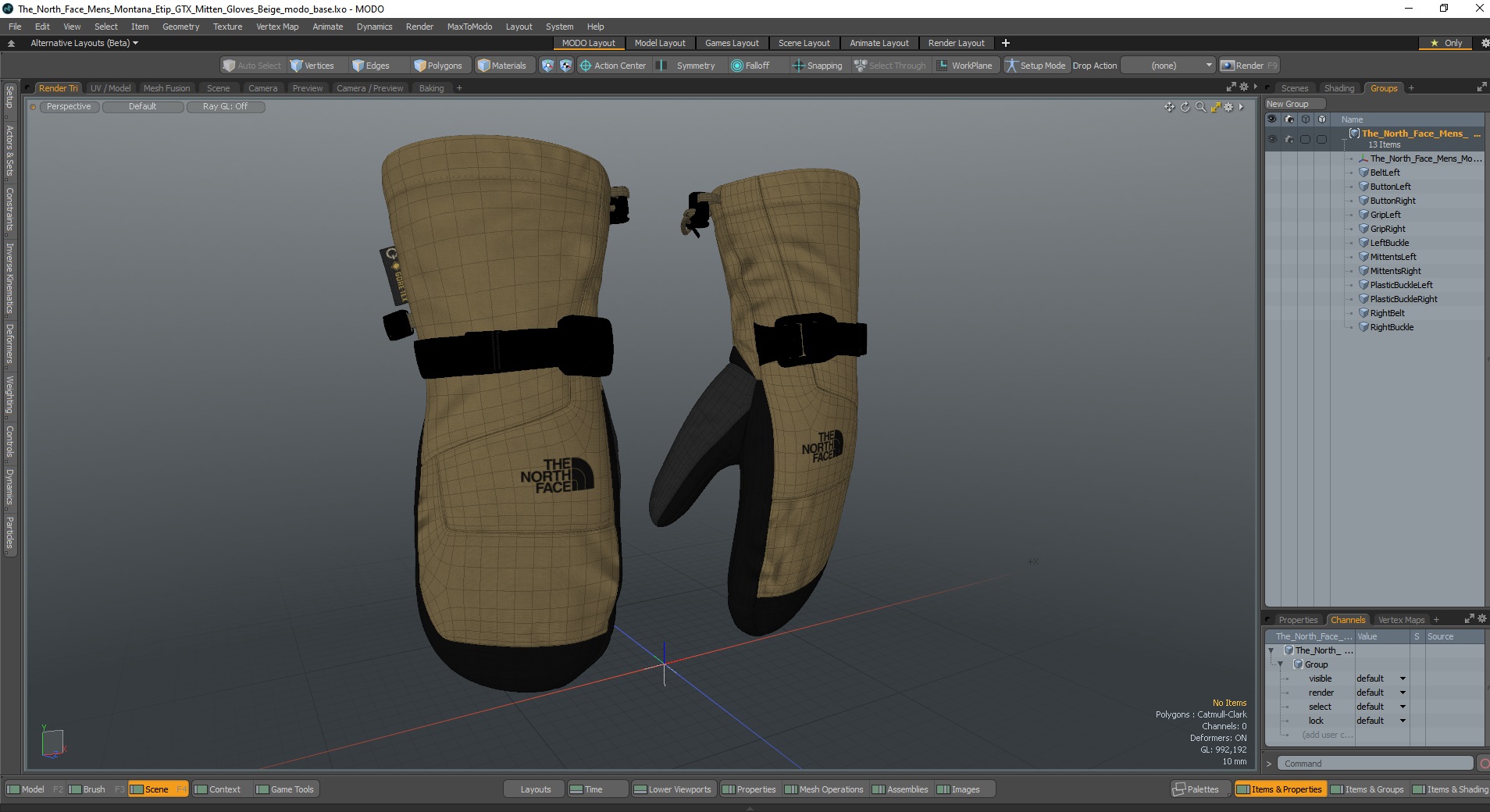Open the MaxToModo menu
1490x812 pixels.
469,27
